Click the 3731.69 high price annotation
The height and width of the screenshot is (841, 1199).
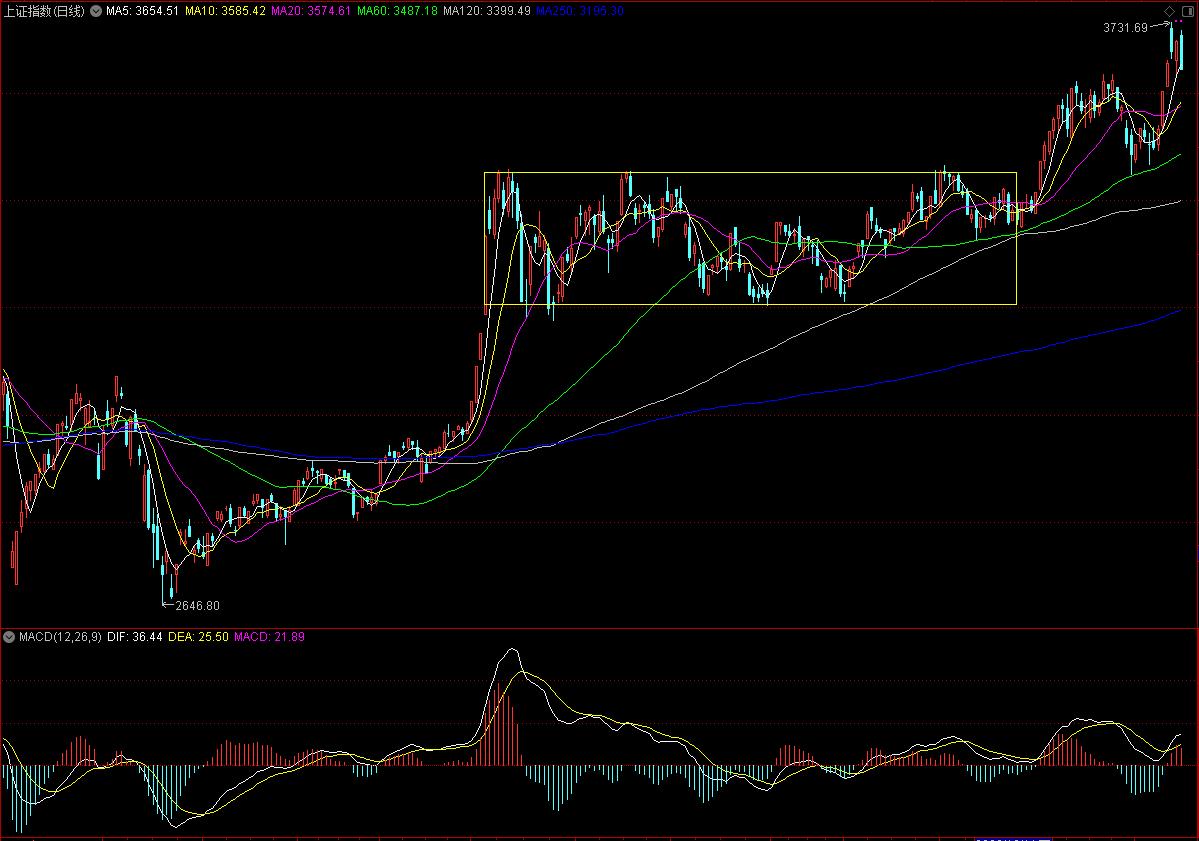[1125, 28]
